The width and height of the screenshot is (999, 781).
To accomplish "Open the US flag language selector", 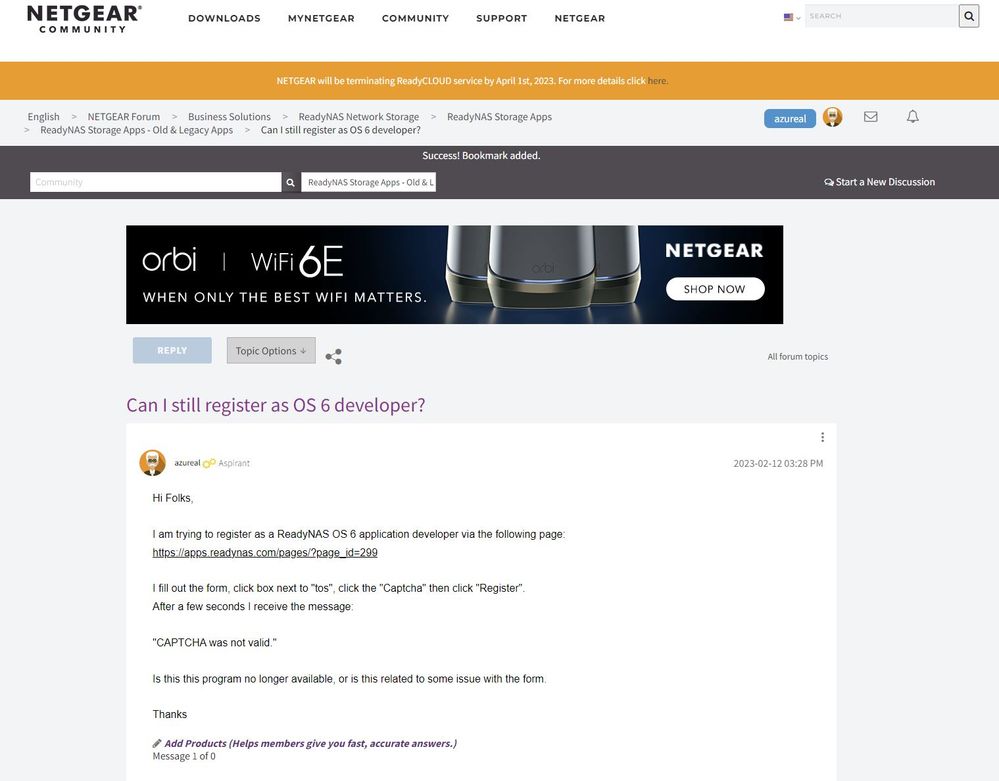I will 792,17.
